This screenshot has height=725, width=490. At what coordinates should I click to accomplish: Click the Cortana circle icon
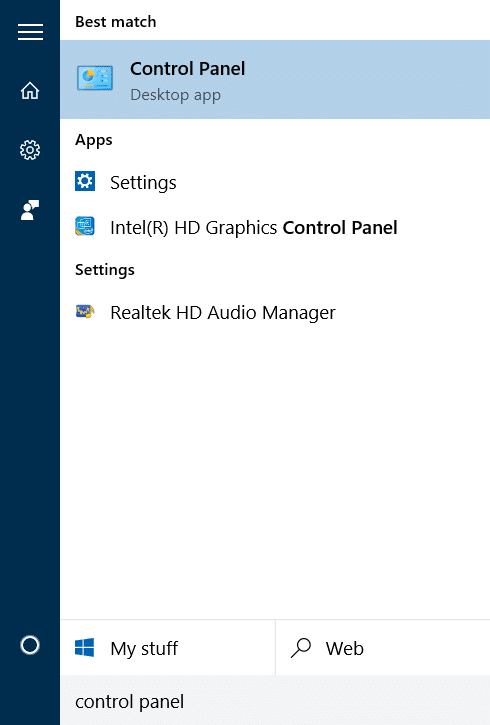(30, 645)
